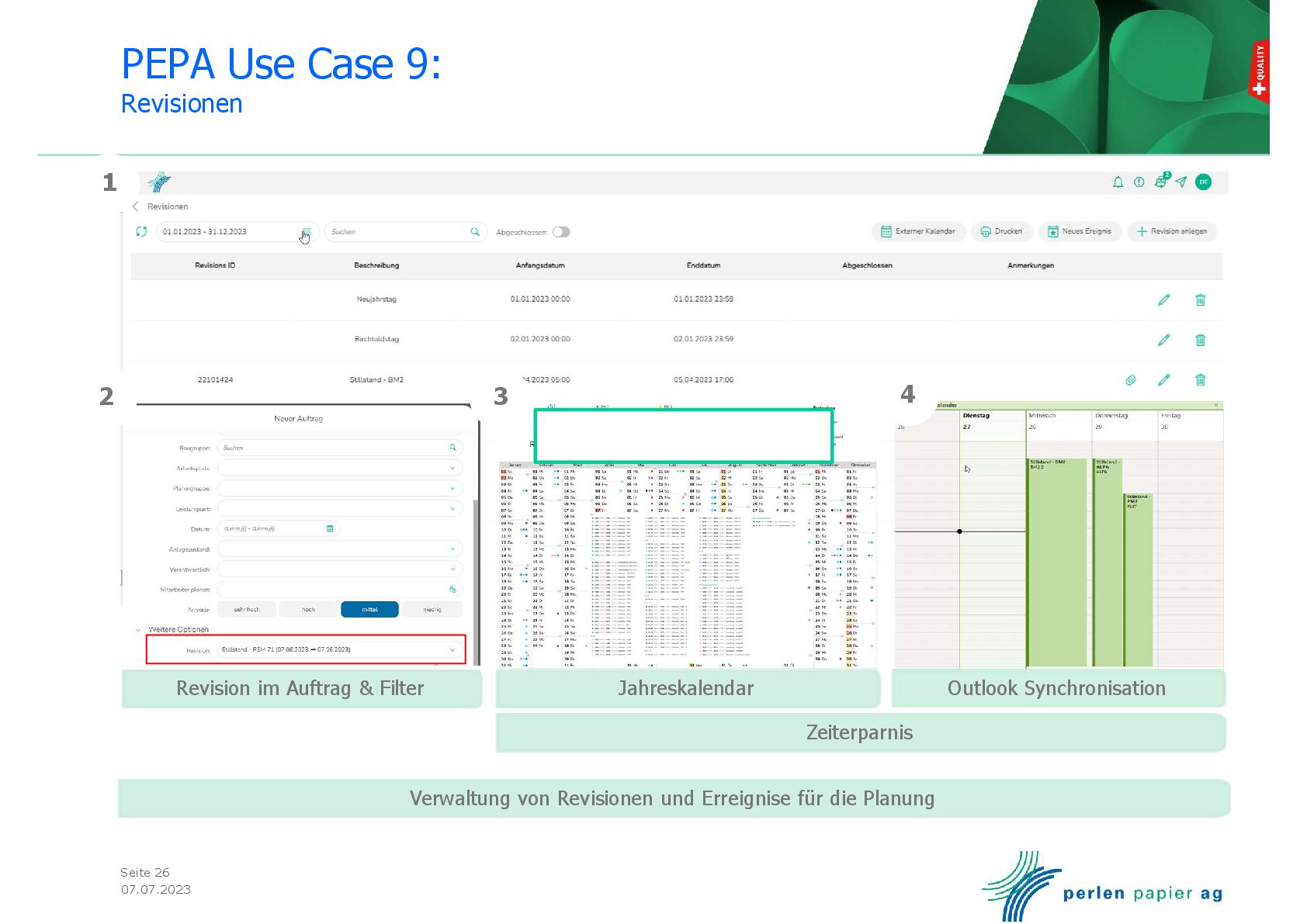This screenshot has width=1307, height=924.
Task: Click the paper plane send icon
Action: [1180, 182]
